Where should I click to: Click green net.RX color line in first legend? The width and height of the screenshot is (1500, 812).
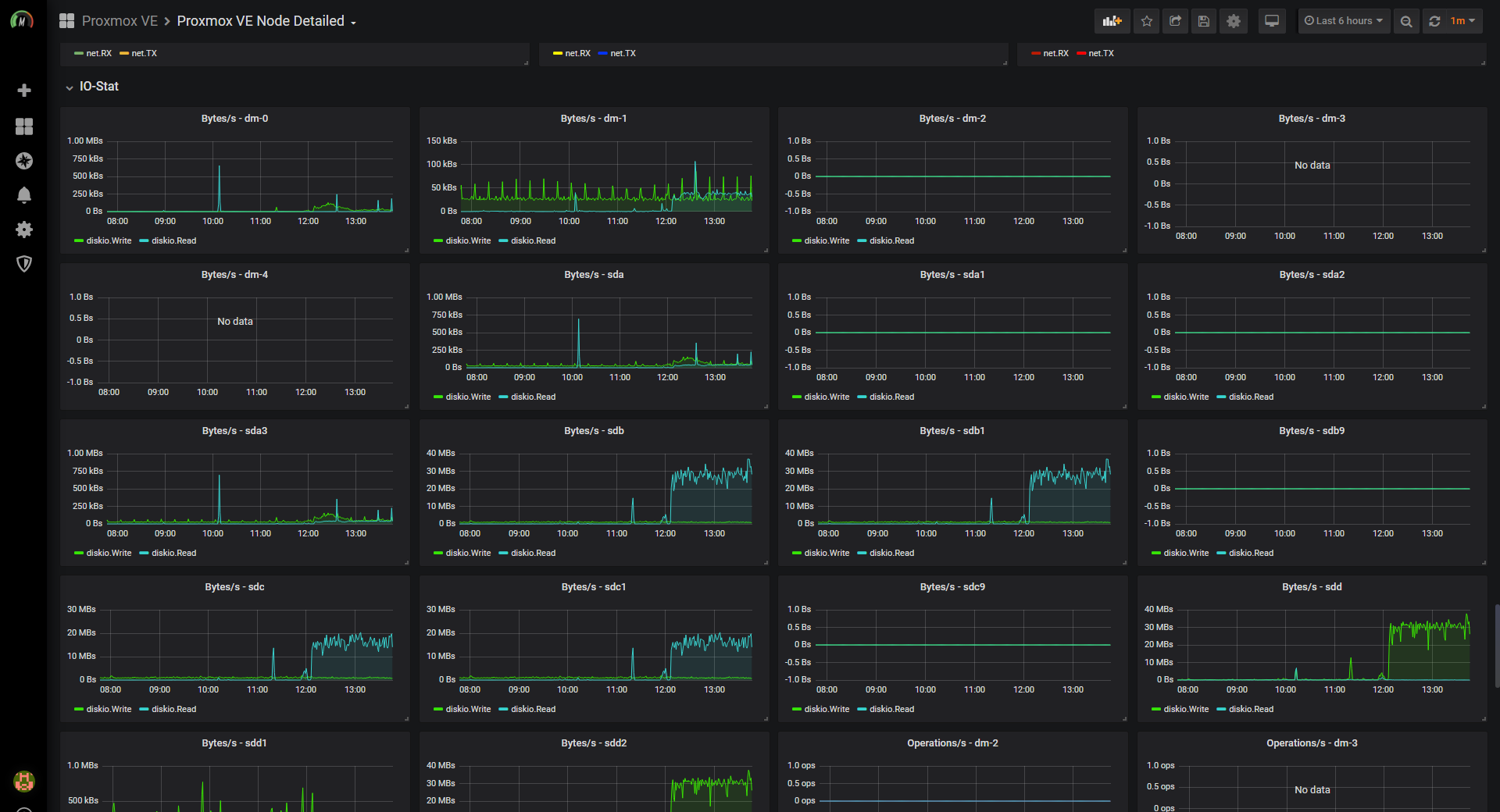(x=79, y=54)
